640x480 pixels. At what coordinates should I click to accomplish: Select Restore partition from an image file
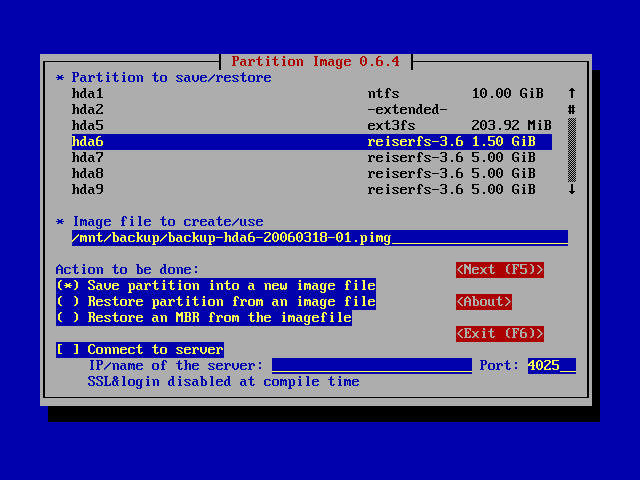216,302
